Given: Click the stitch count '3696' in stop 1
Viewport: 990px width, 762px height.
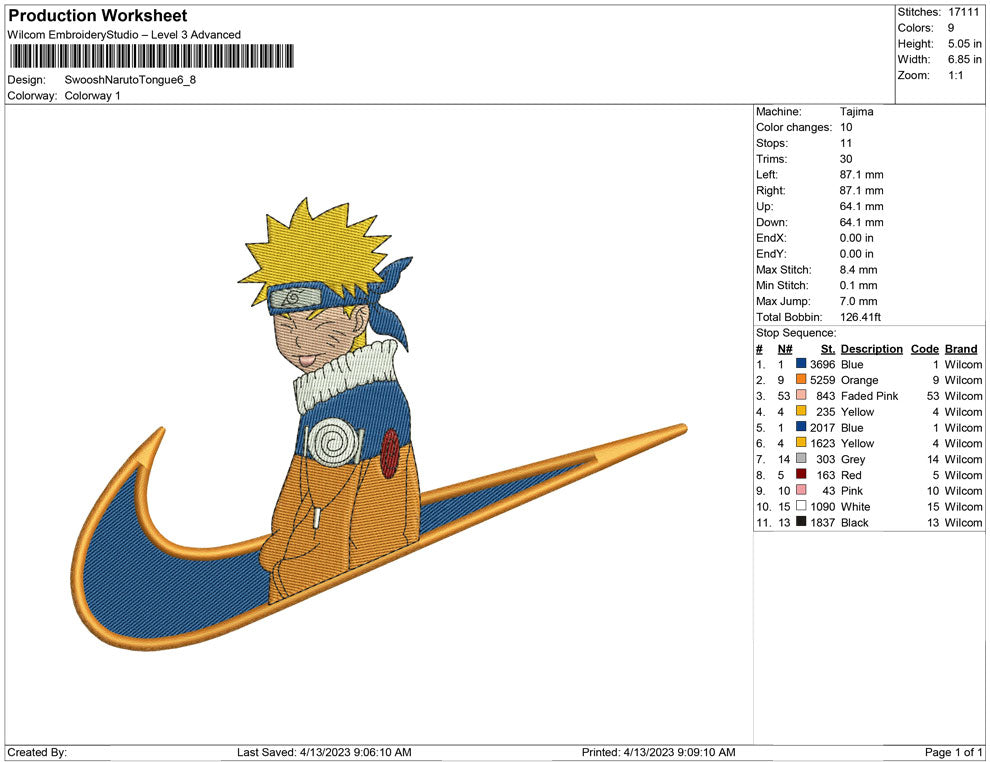Looking at the screenshot, I should (823, 364).
